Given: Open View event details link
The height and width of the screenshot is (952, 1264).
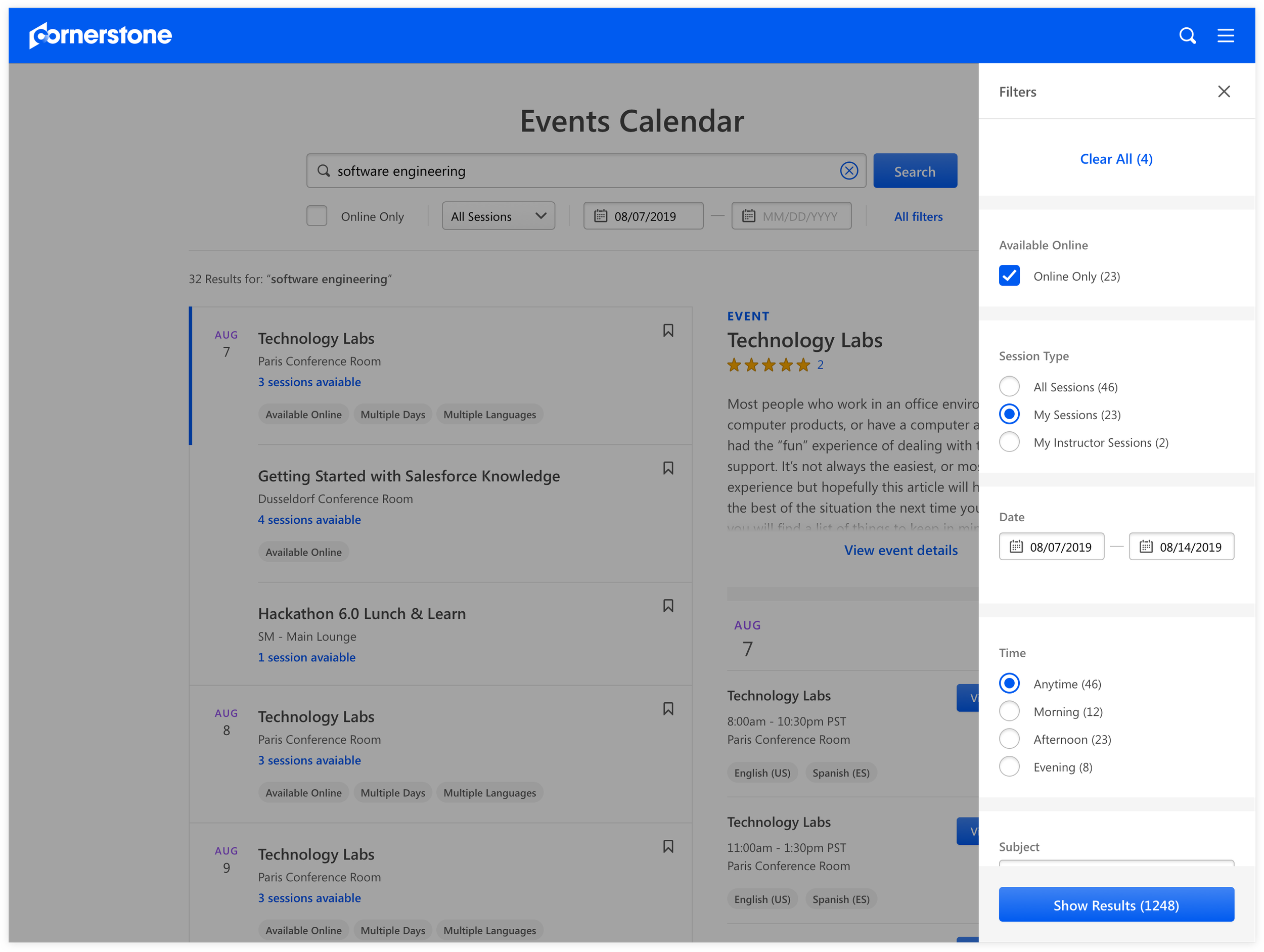Looking at the screenshot, I should pos(900,550).
